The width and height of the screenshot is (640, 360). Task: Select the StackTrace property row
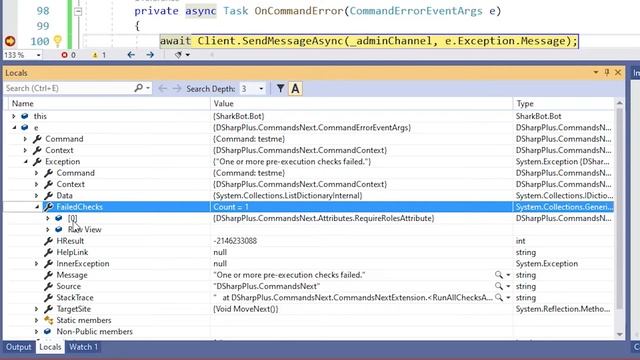(308, 298)
